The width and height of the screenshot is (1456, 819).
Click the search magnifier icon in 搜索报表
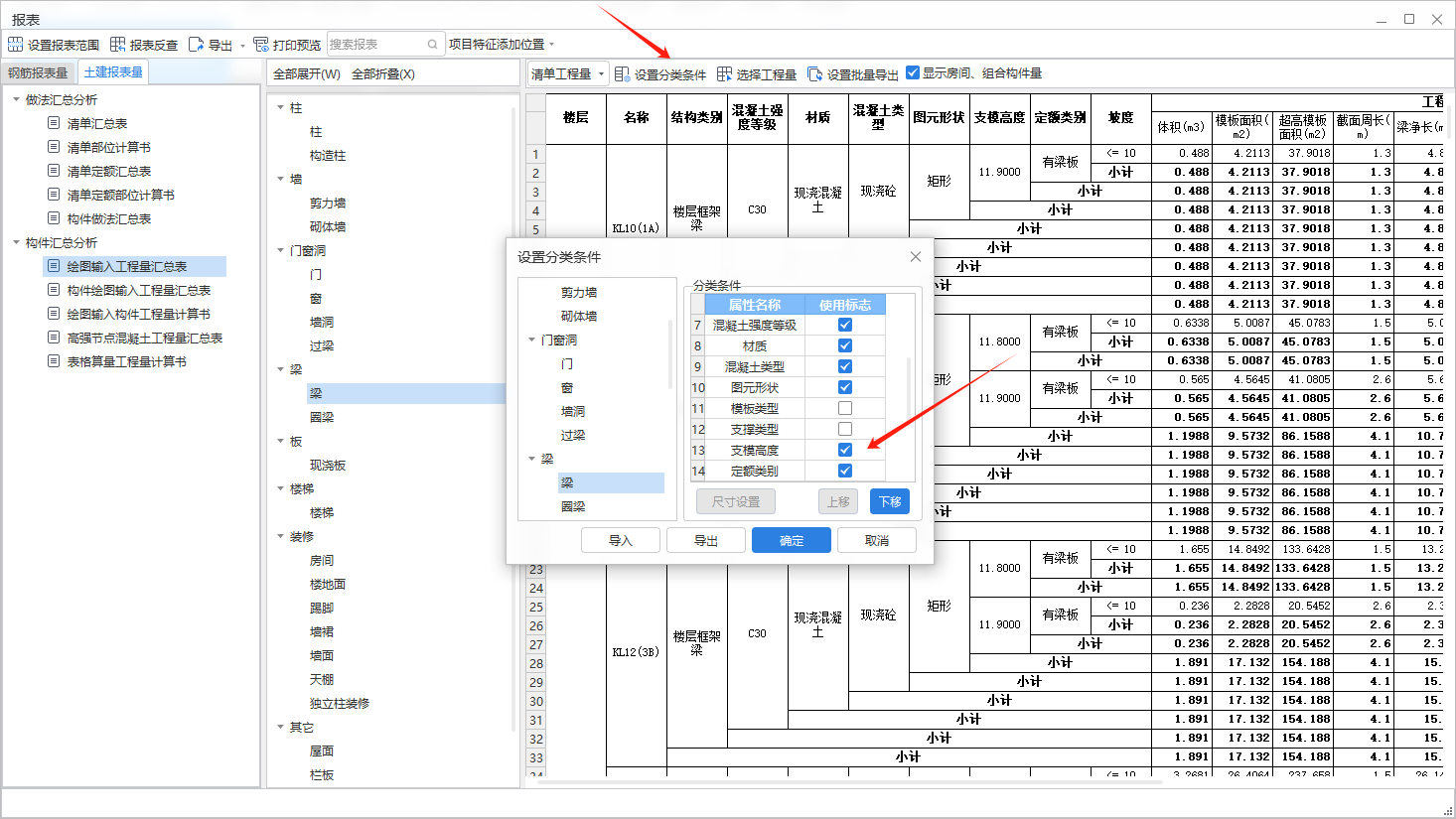(x=432, y=45)
